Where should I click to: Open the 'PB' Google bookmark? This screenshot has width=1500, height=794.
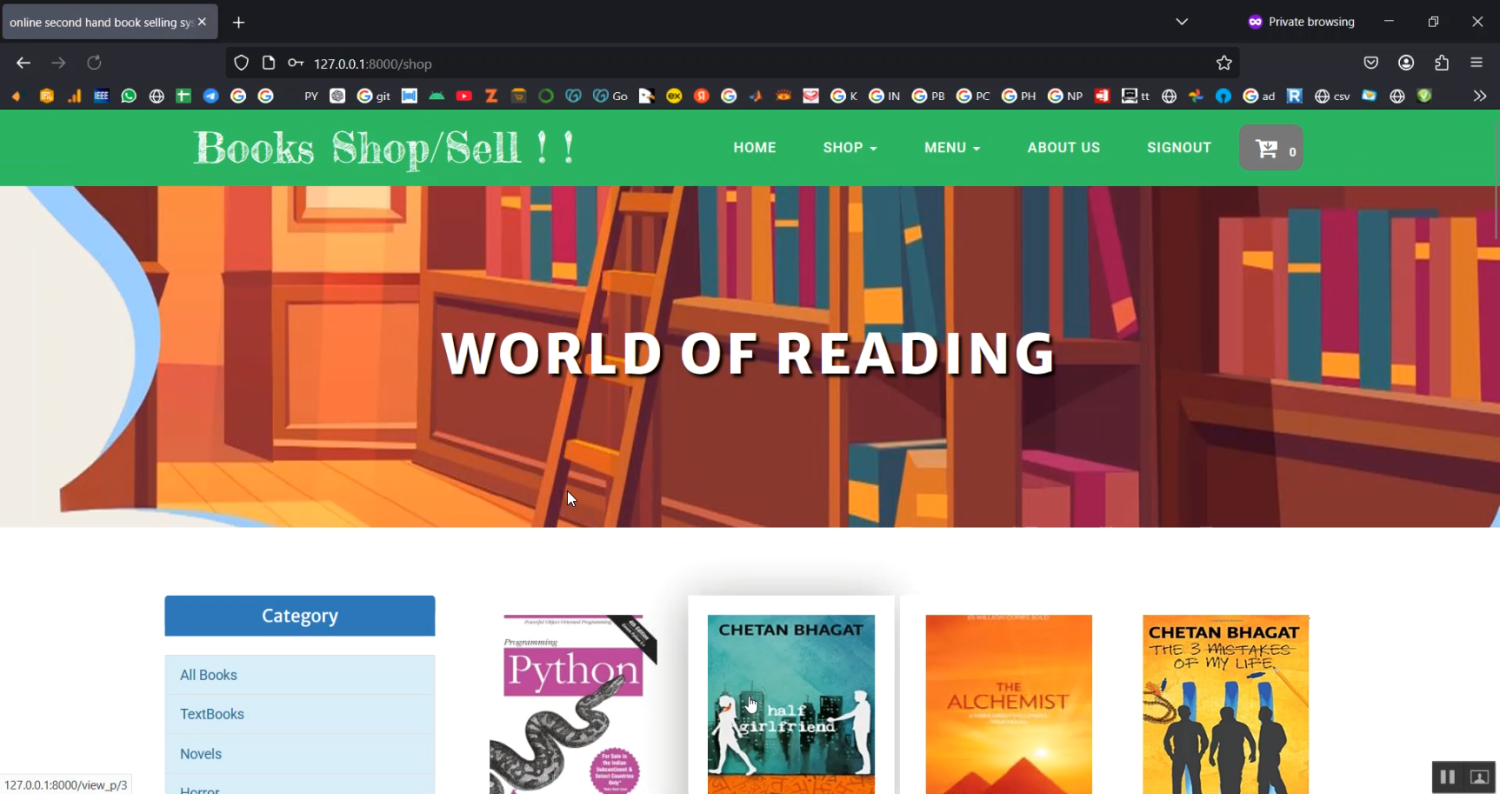point(928,96)
